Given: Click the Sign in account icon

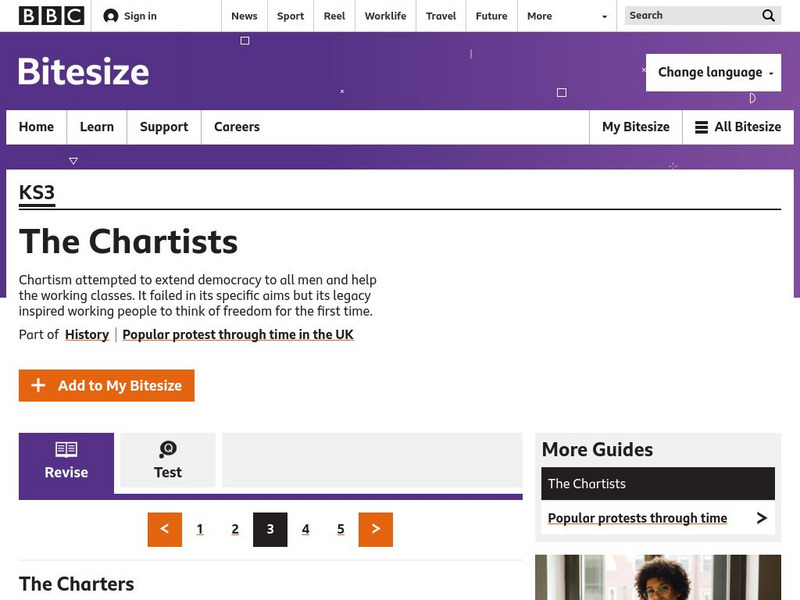Looking at the screenshot, I should (111, 16).
